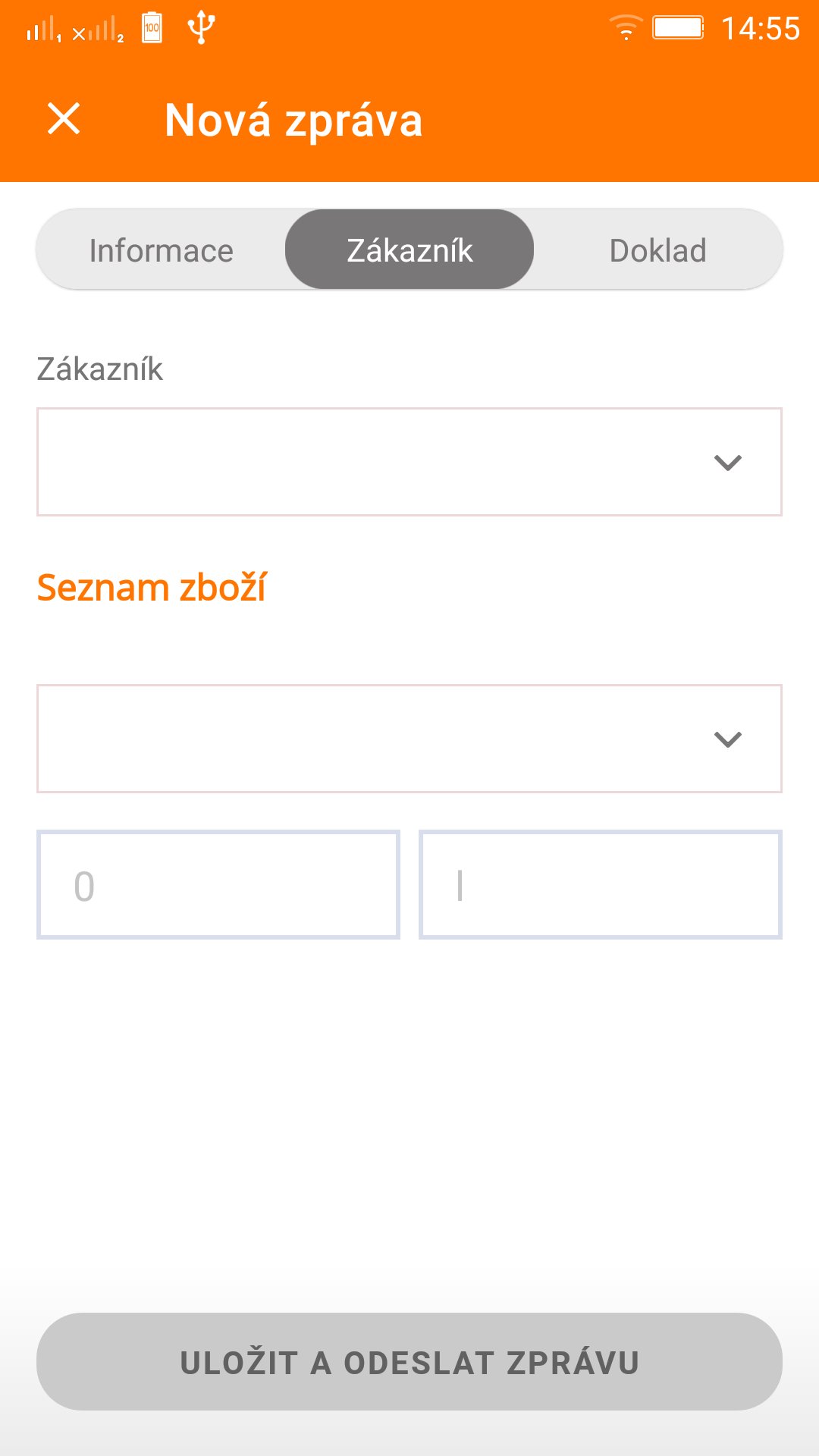Tap the SIM 1 signal icon
This screenshot has height=1456, width=819.
pos(44,30)
